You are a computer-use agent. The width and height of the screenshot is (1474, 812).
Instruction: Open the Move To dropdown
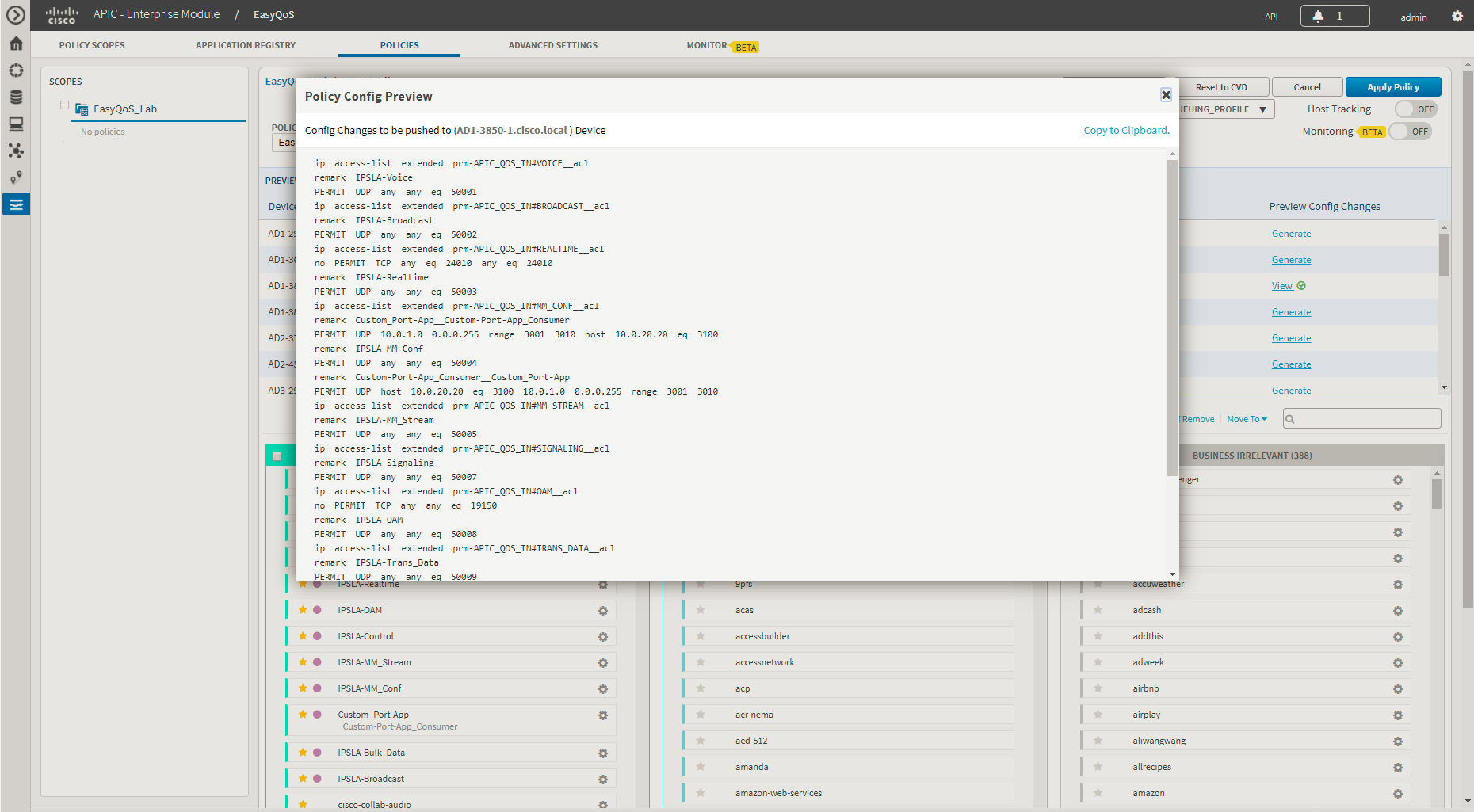1247,419
